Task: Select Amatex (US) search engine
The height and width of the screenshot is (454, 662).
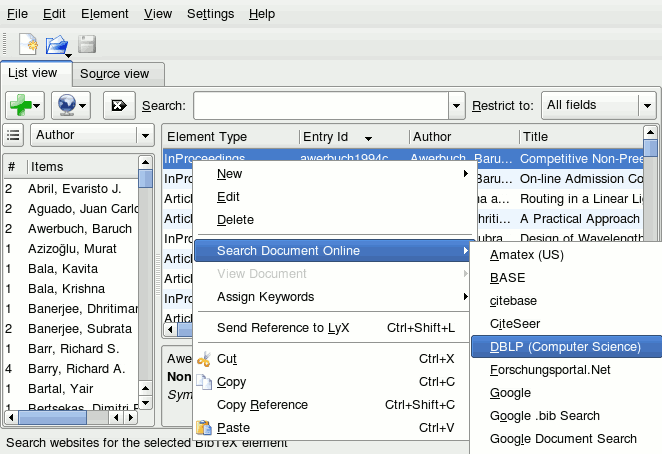Action: [x=567, y=255]
